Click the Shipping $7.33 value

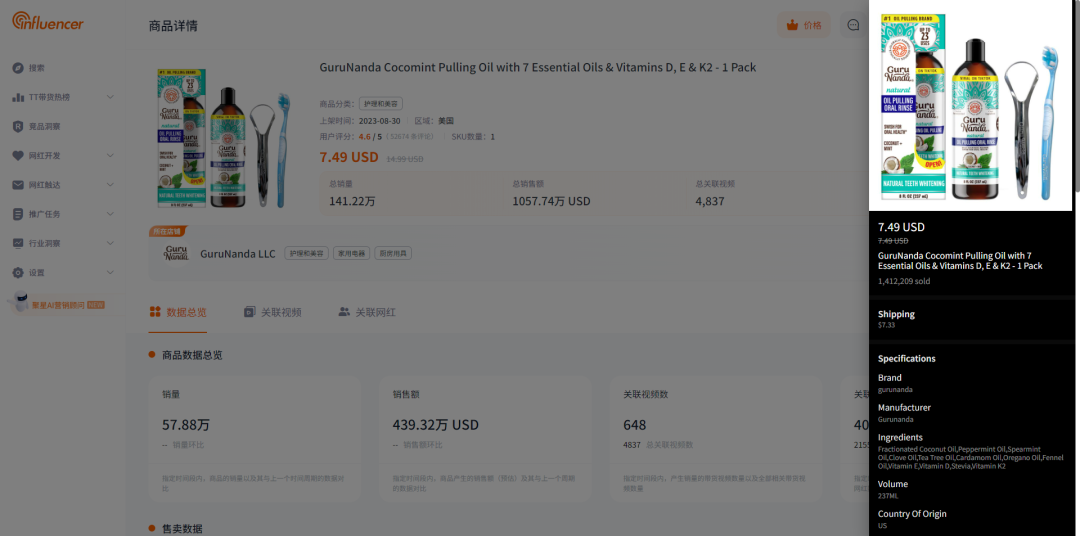pyautogui.click(x=886, y=325)
